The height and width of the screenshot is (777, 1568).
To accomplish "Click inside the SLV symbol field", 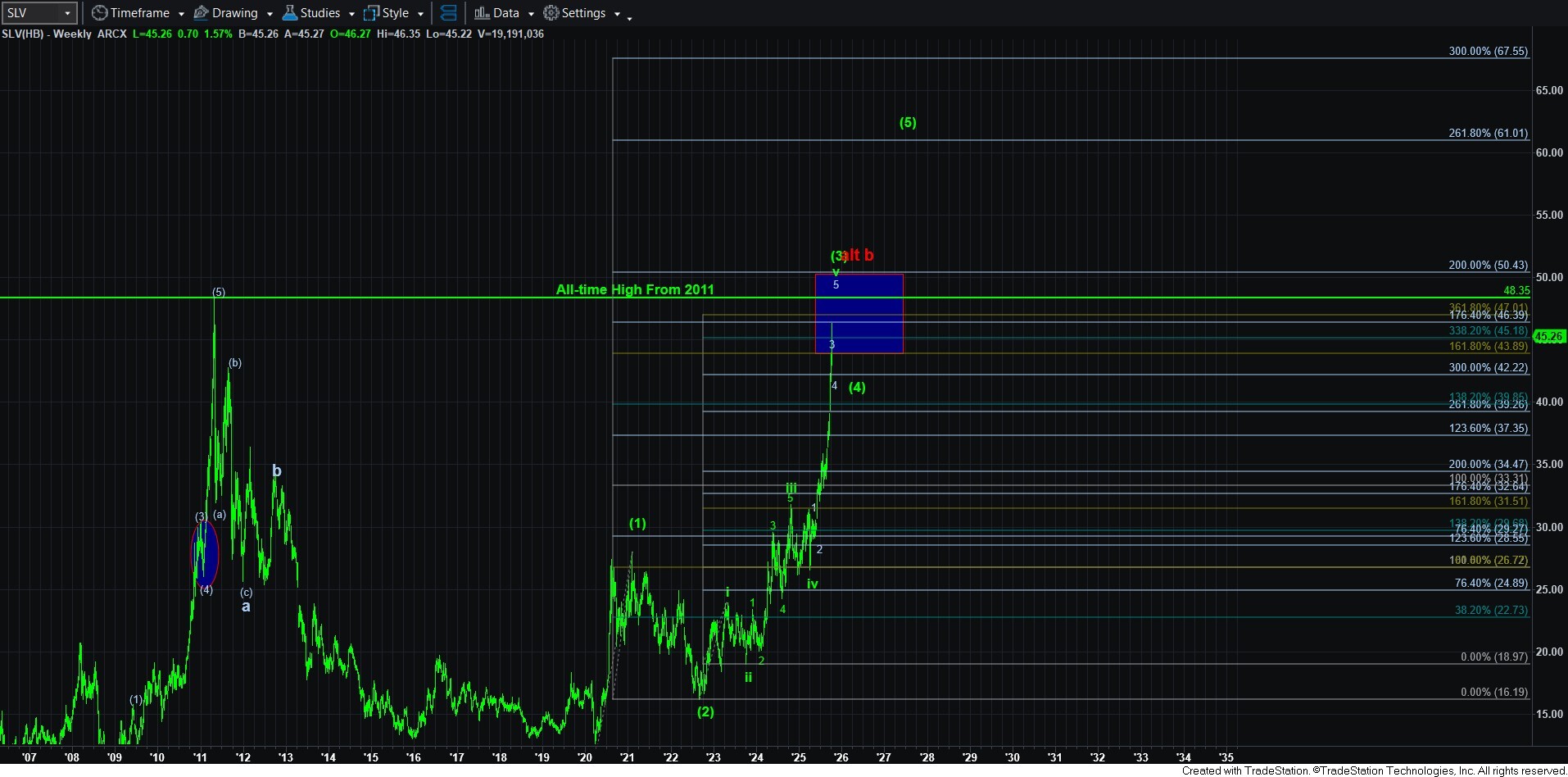I will point(31,13).
